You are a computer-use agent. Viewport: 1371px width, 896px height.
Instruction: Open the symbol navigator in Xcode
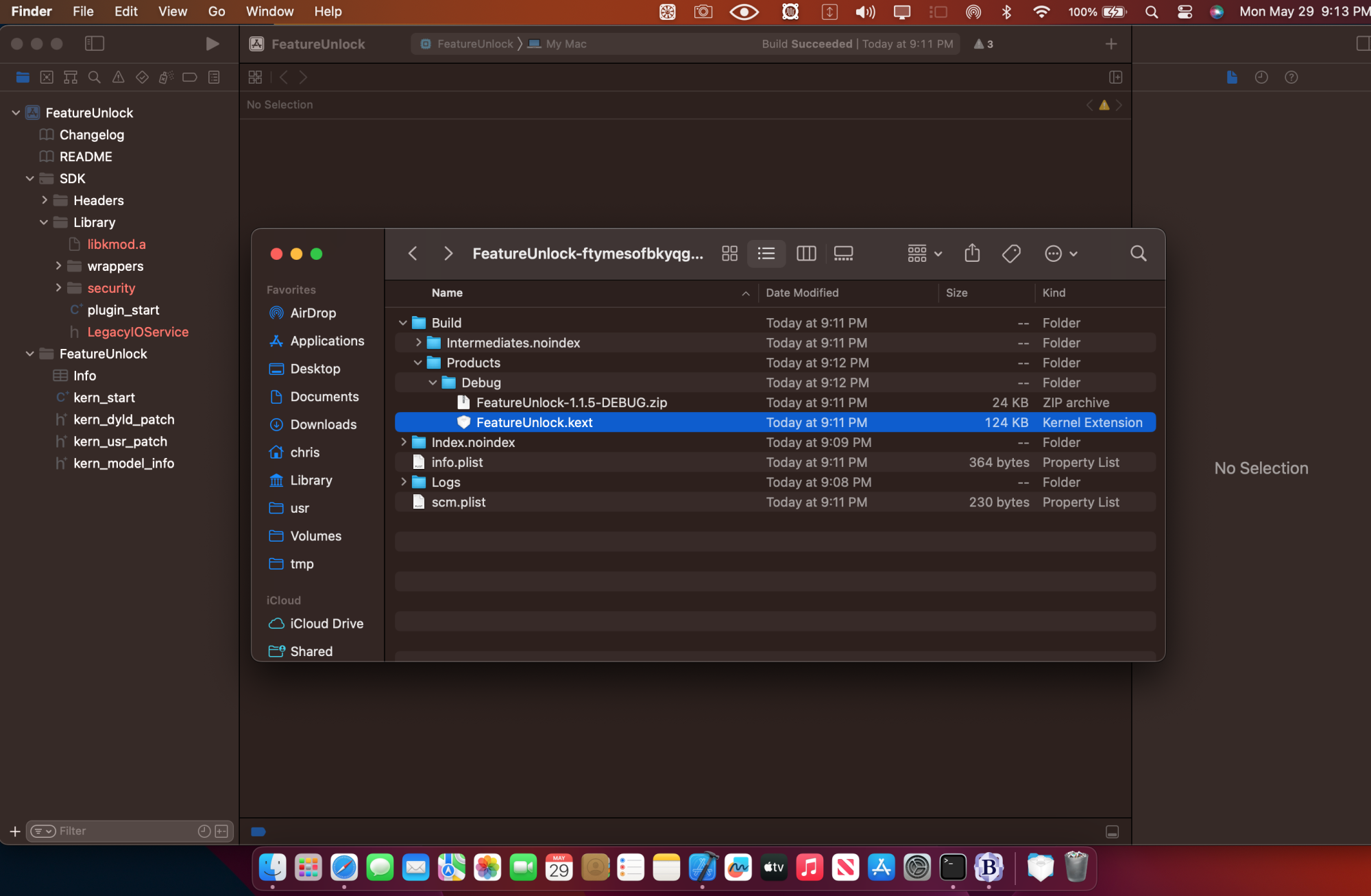(x=71, y=77)
